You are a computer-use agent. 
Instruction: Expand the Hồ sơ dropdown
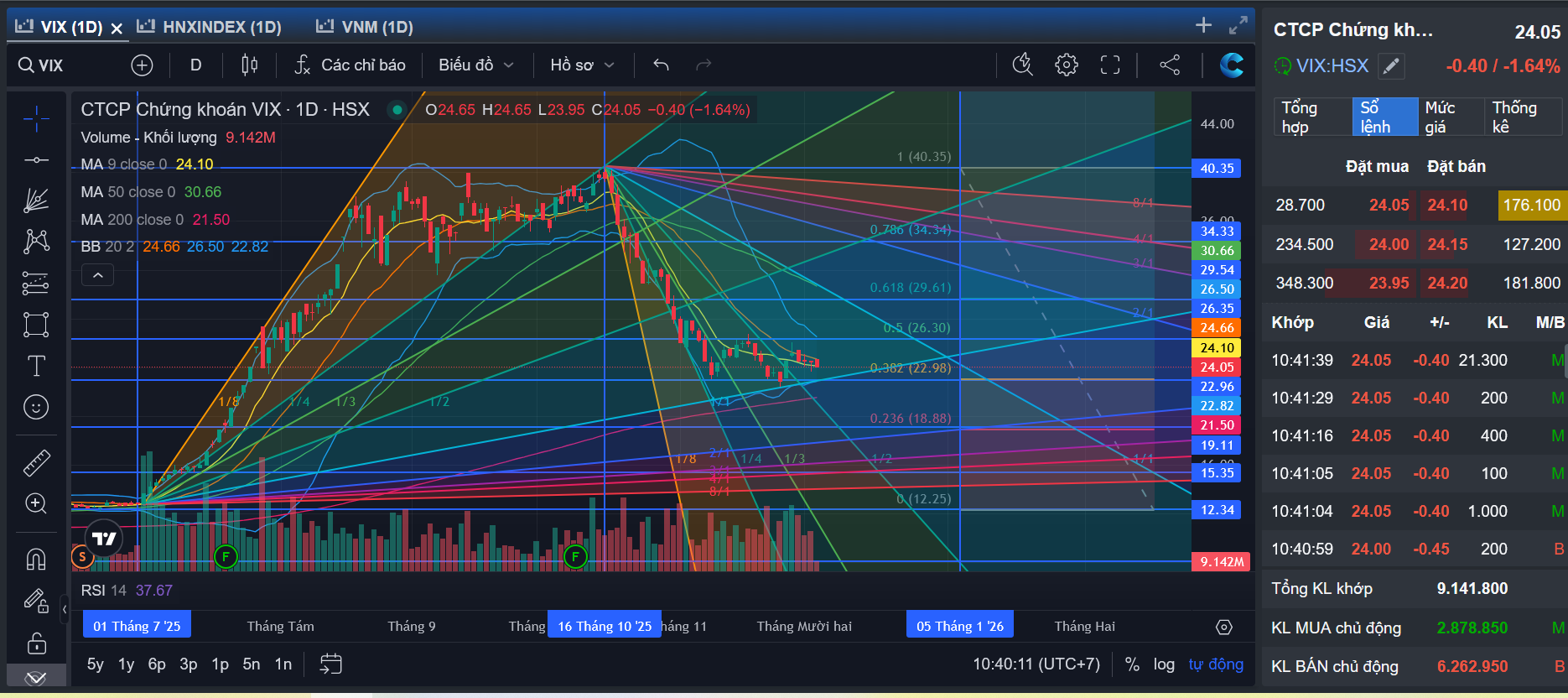coord(582,65)
